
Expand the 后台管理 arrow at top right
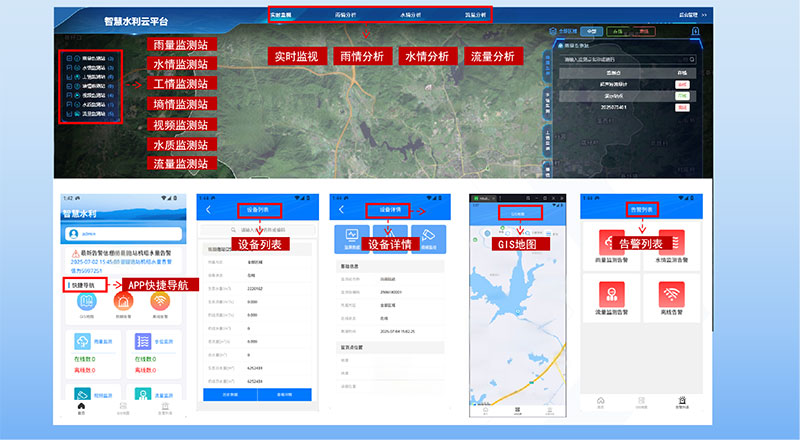tap(704, 16)
